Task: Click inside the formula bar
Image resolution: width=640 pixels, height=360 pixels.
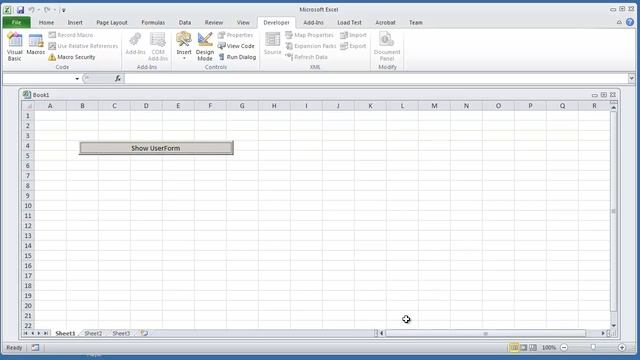Action: coord(376,78)
